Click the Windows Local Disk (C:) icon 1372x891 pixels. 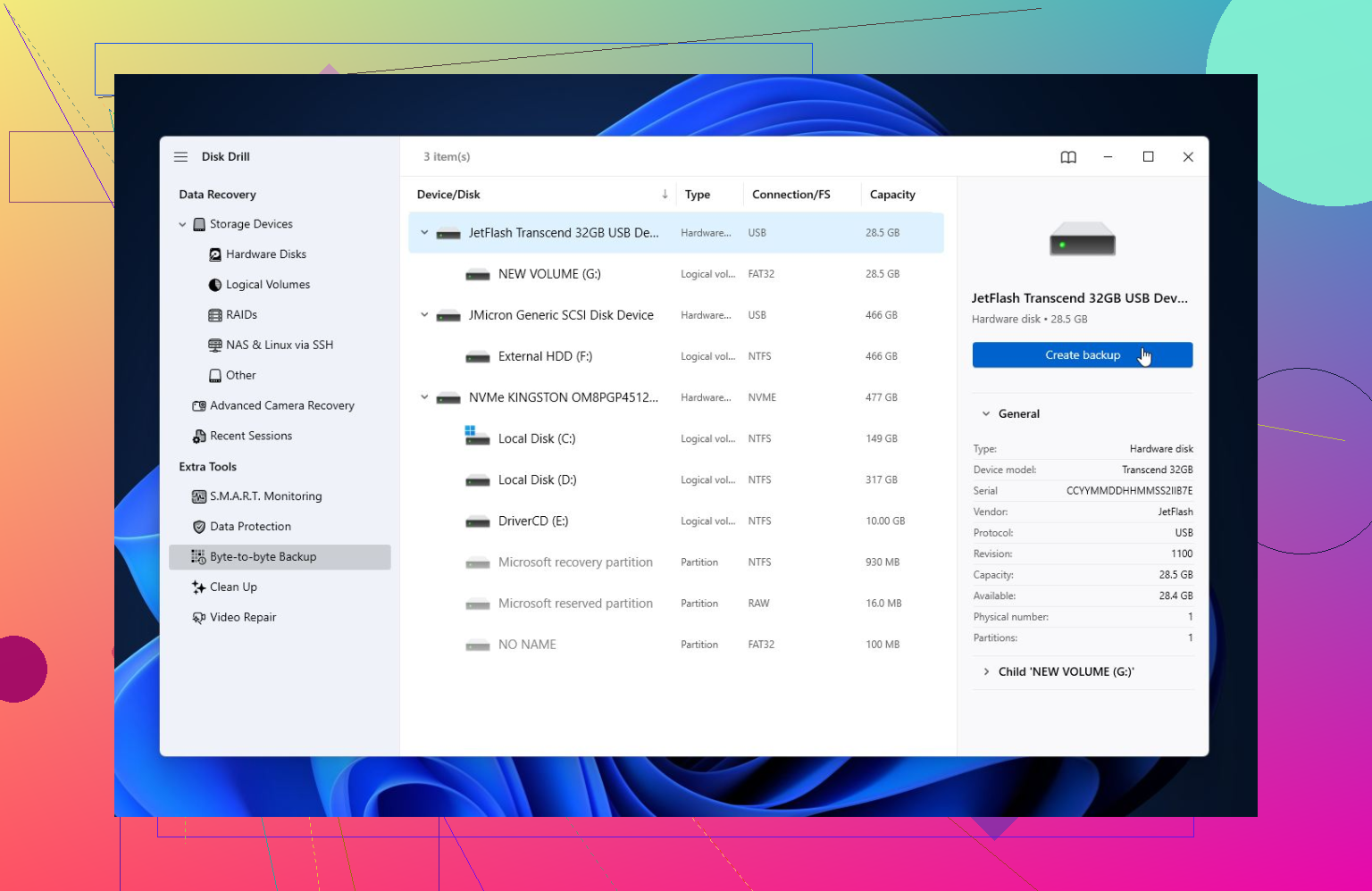[477, 437]
